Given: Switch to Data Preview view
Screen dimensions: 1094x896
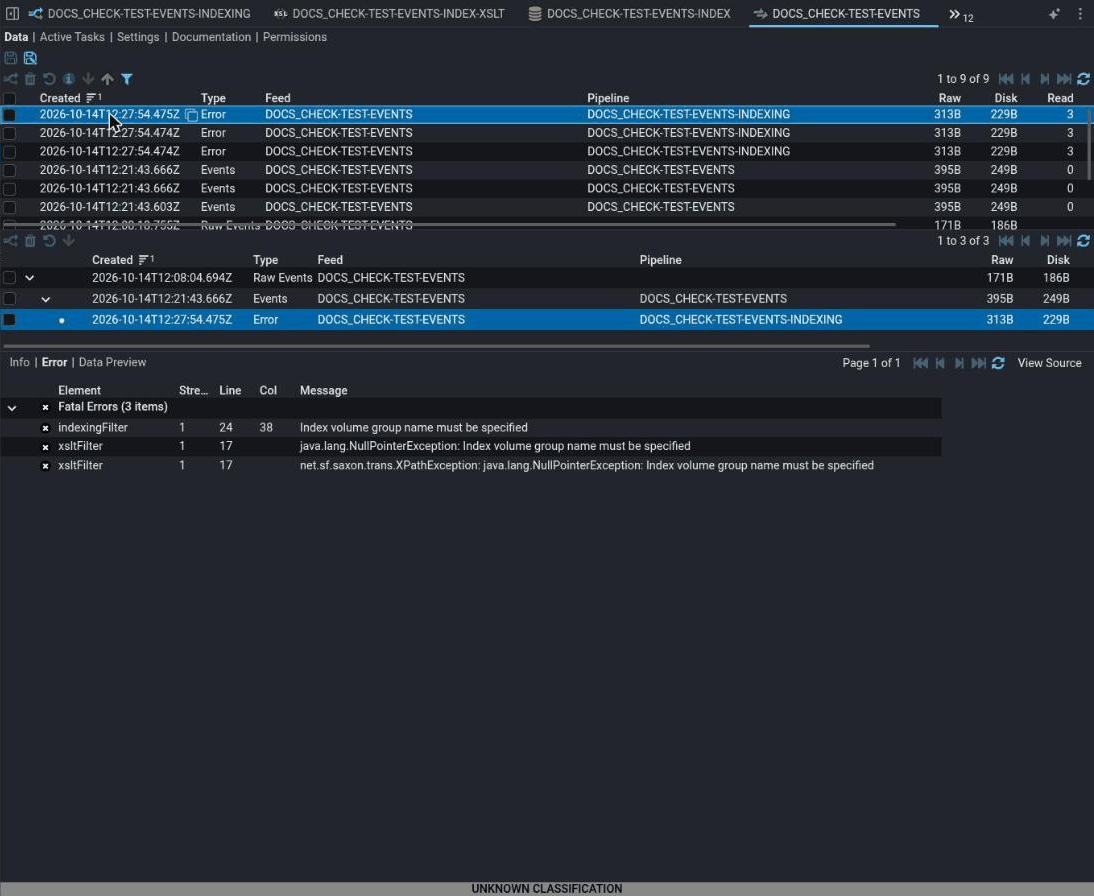Looking at the screenshot, I should click(x=112, y=362).
